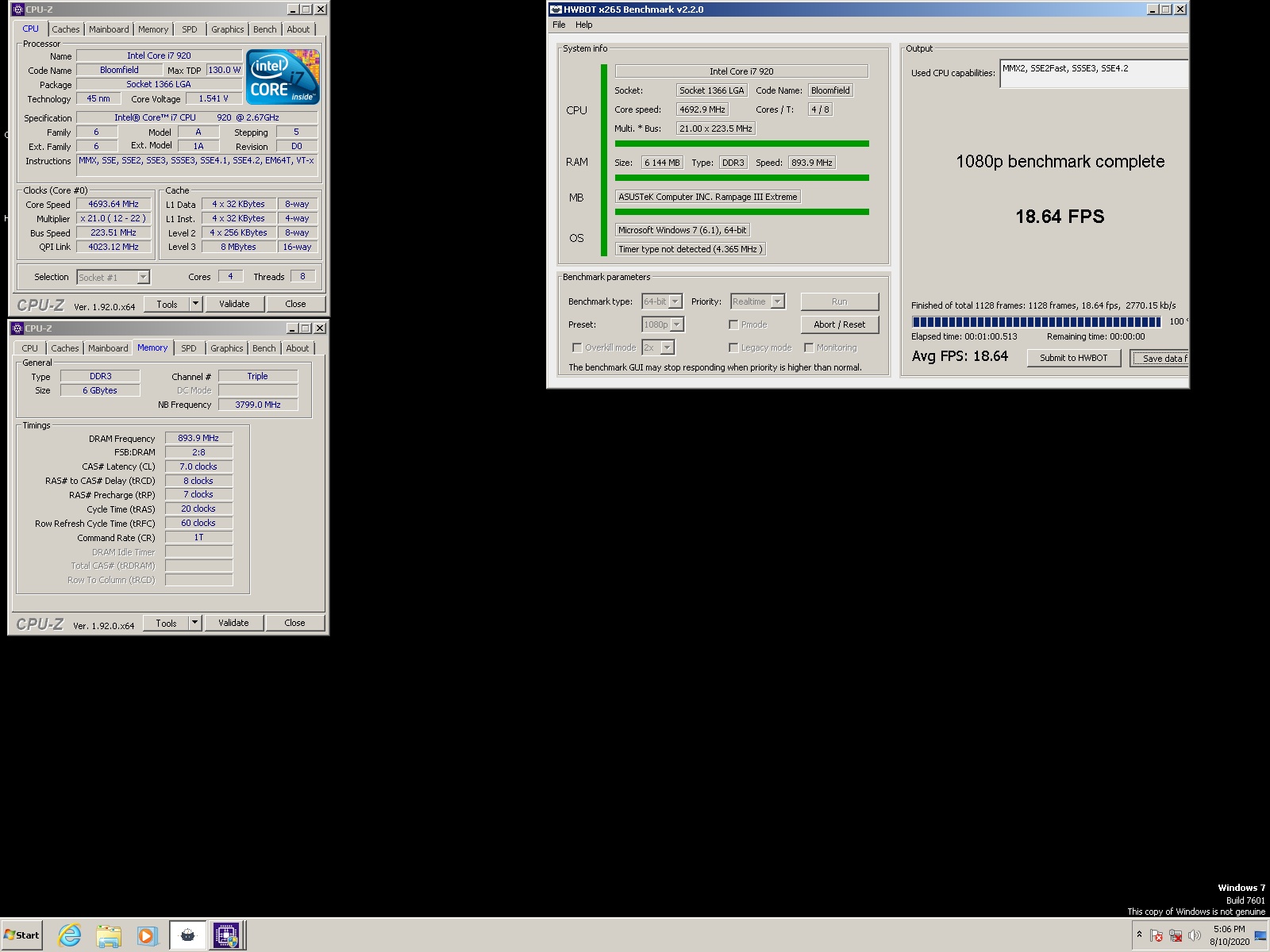
Task: Click the CAS# Latency 7.0 clocks value
Action: [198, 466]
